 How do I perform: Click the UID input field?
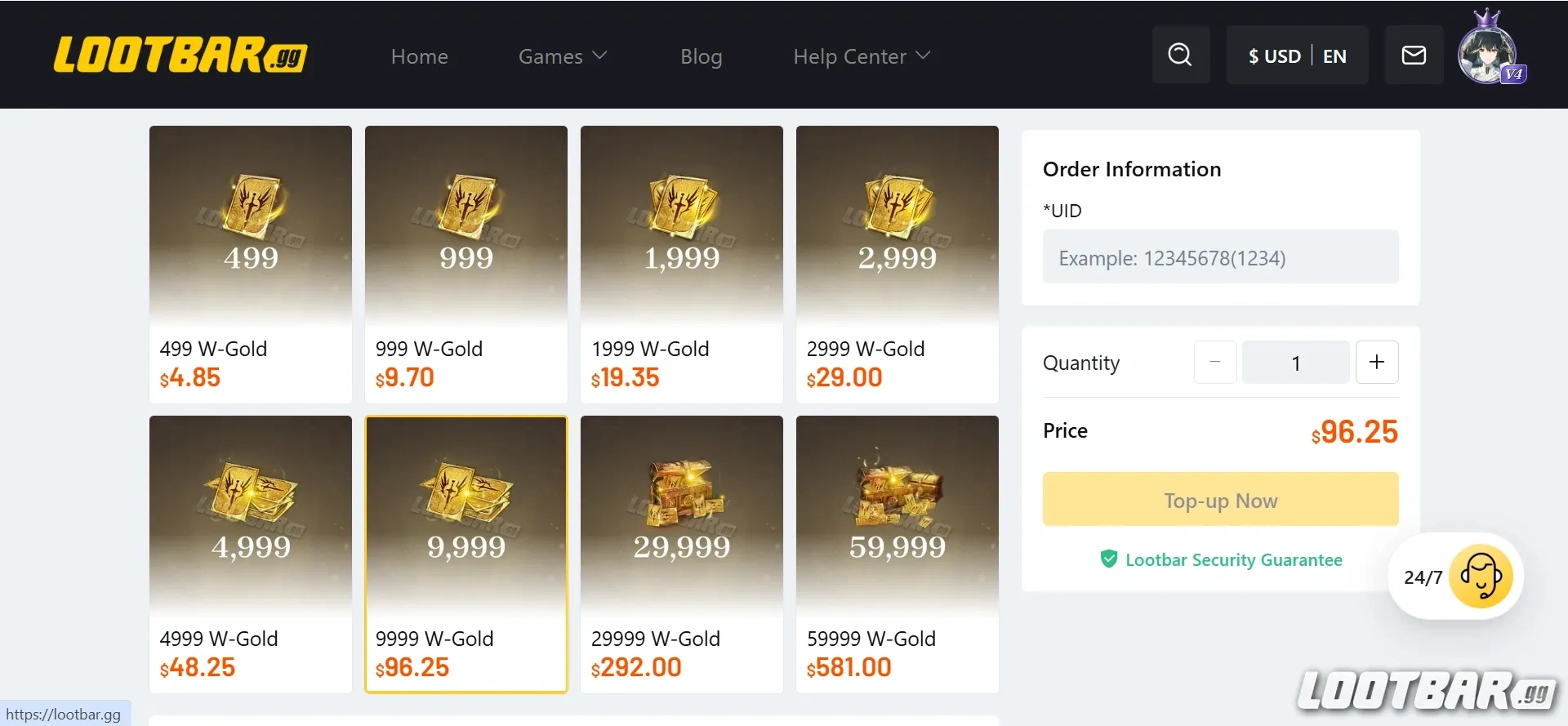[x=1220, y=257]
